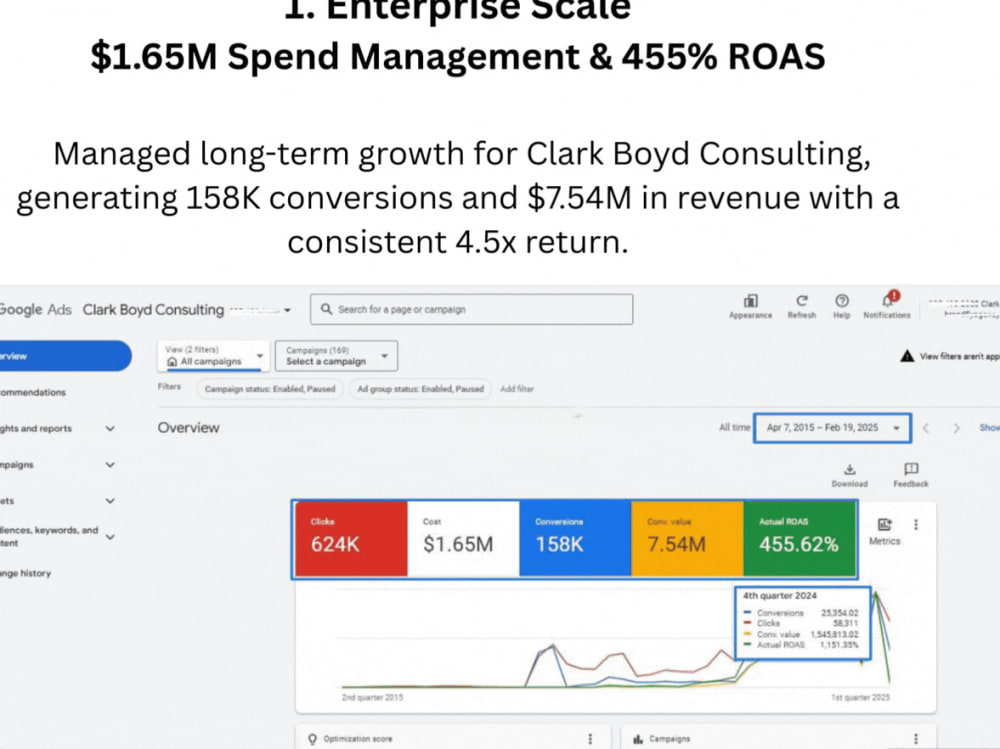Go to previous date range arrow
Image resolution: width=1000 pixels, height=749 pixels.
click(926, 428)
